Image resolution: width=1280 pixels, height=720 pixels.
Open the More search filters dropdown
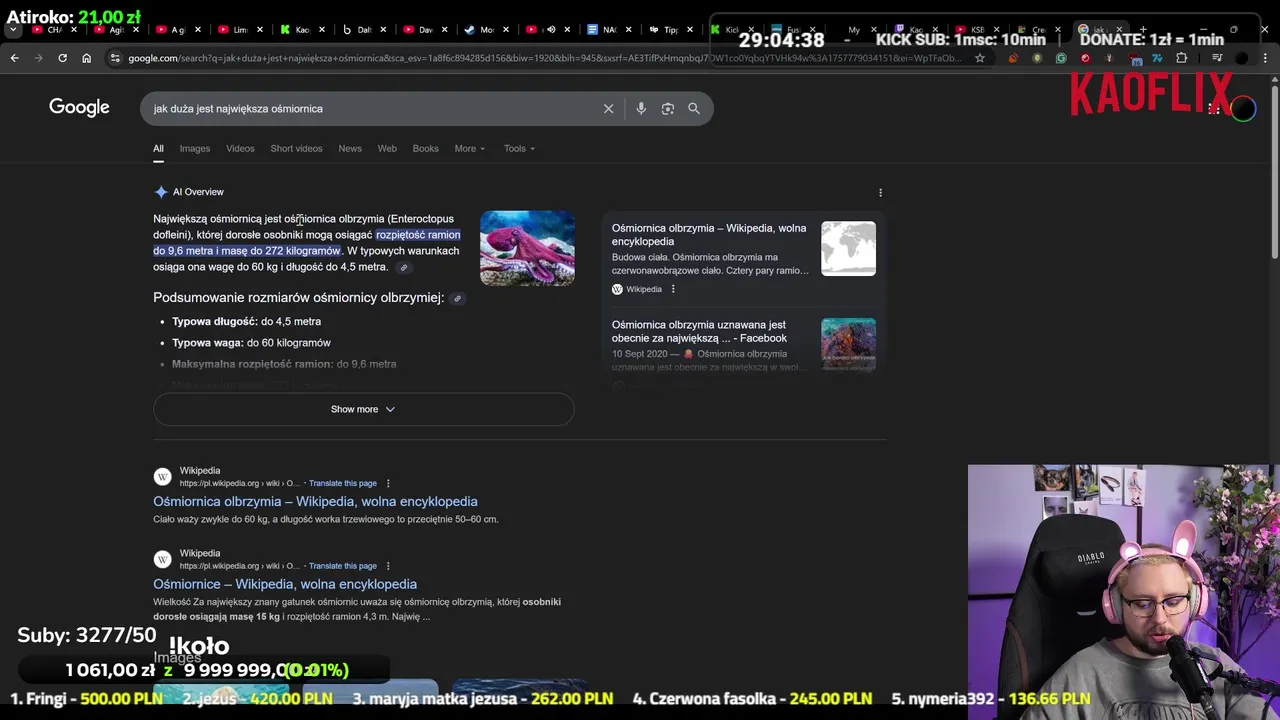(x=469, y=149)
